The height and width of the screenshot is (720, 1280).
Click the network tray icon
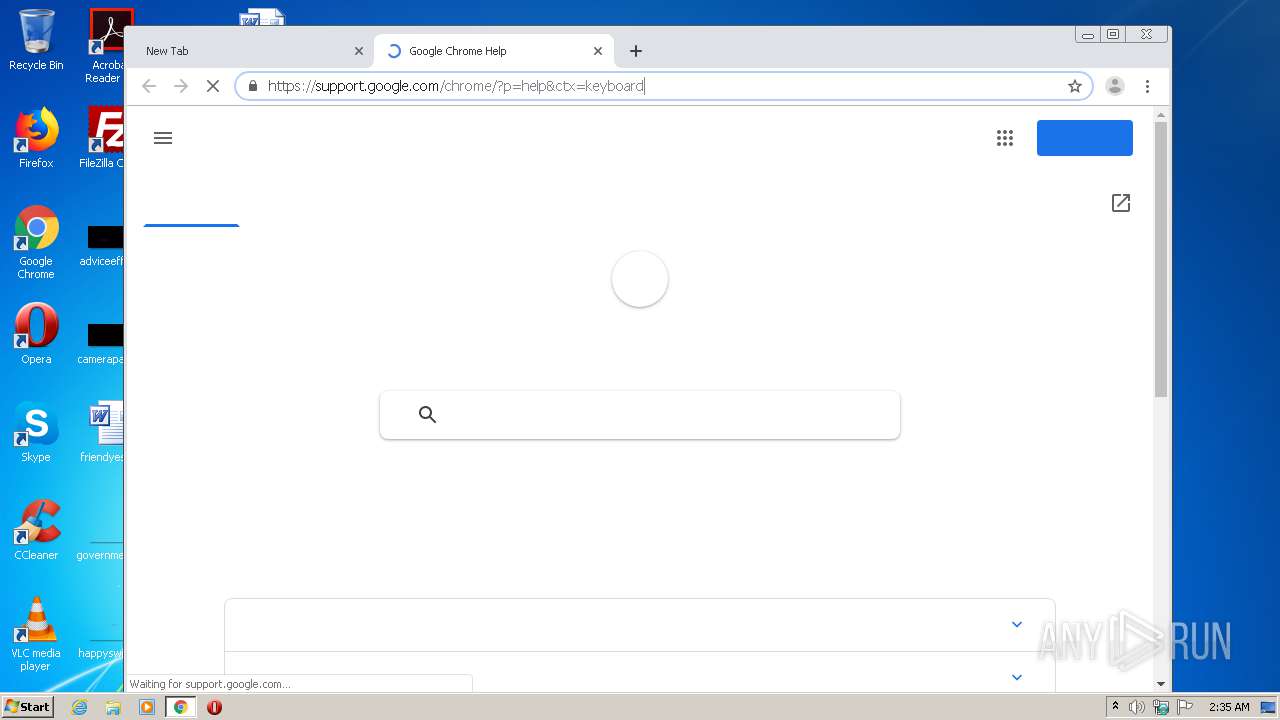point(1161,707)
